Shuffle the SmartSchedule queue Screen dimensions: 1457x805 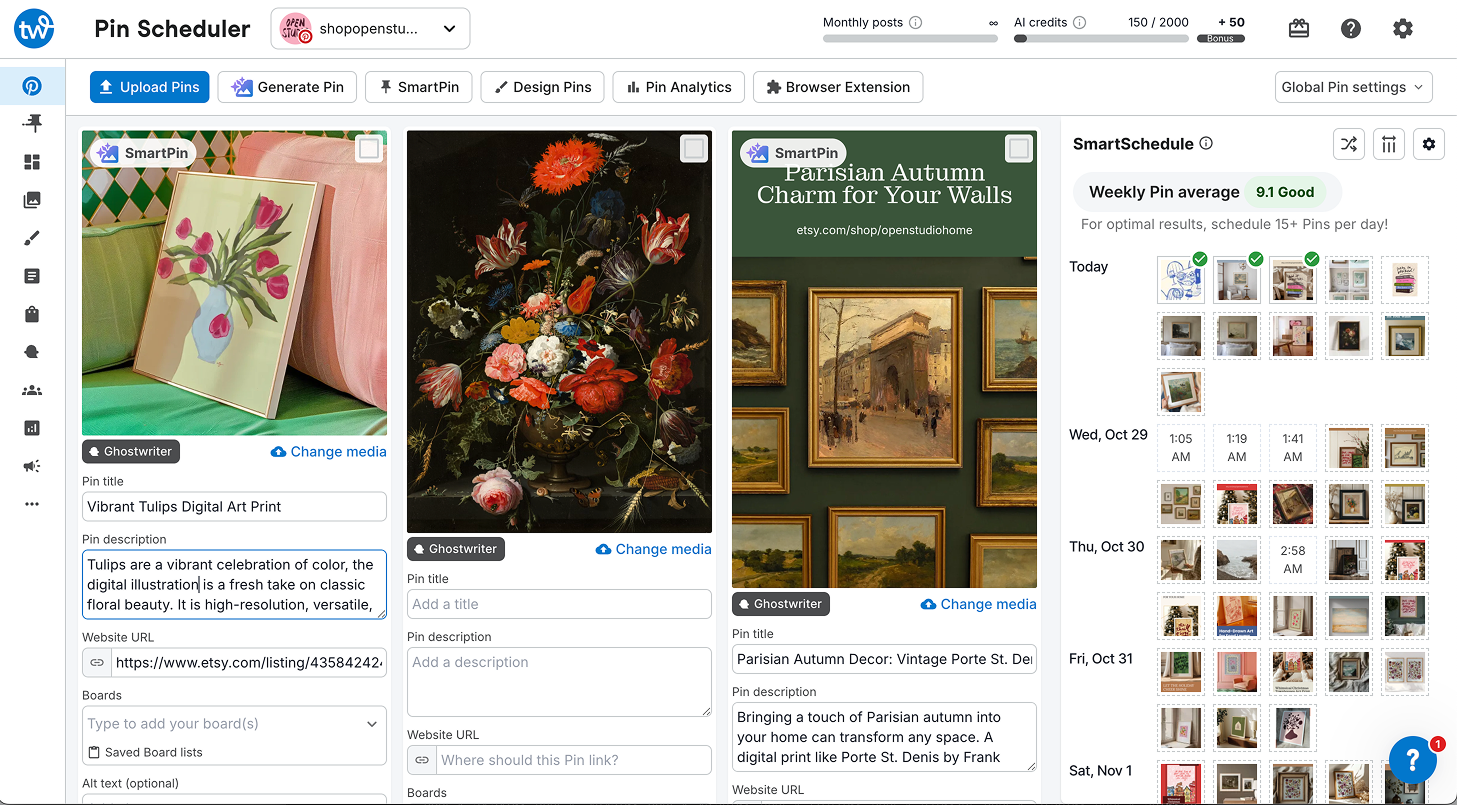pyautogui.click(x=1349, y=144)
